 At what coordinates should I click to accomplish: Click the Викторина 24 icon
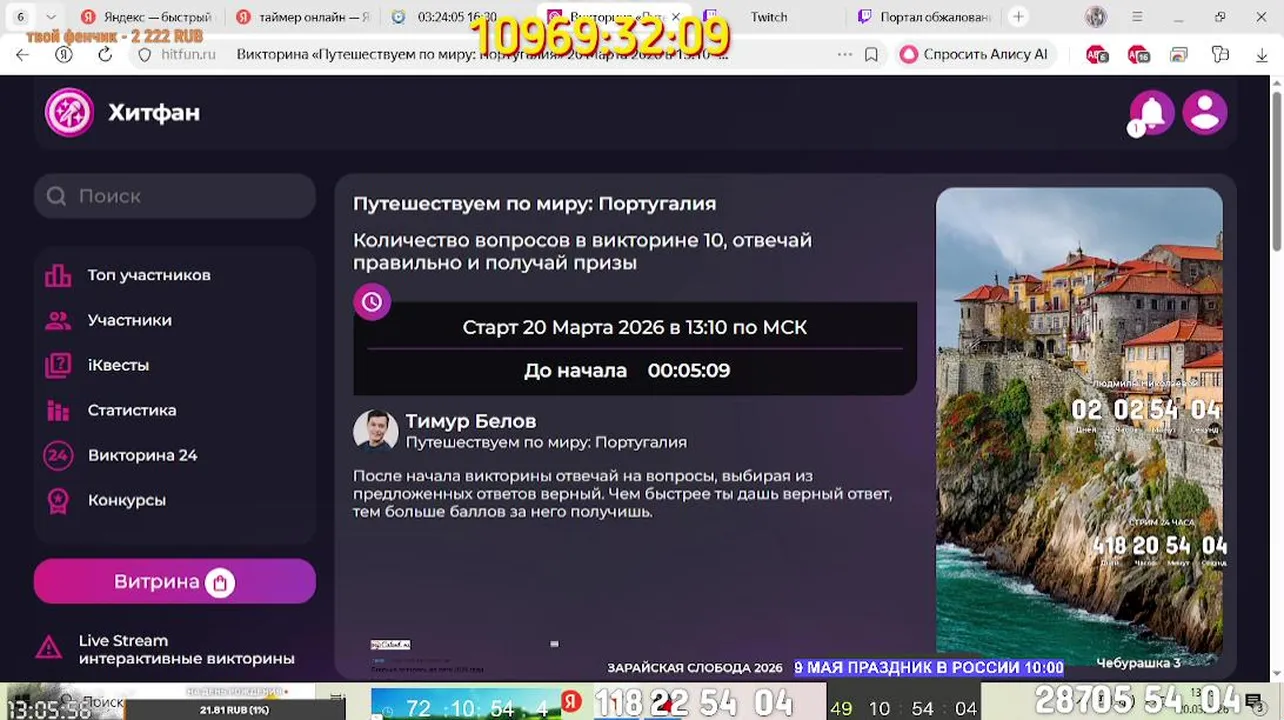pyautogui.click(x=58, y=455)
